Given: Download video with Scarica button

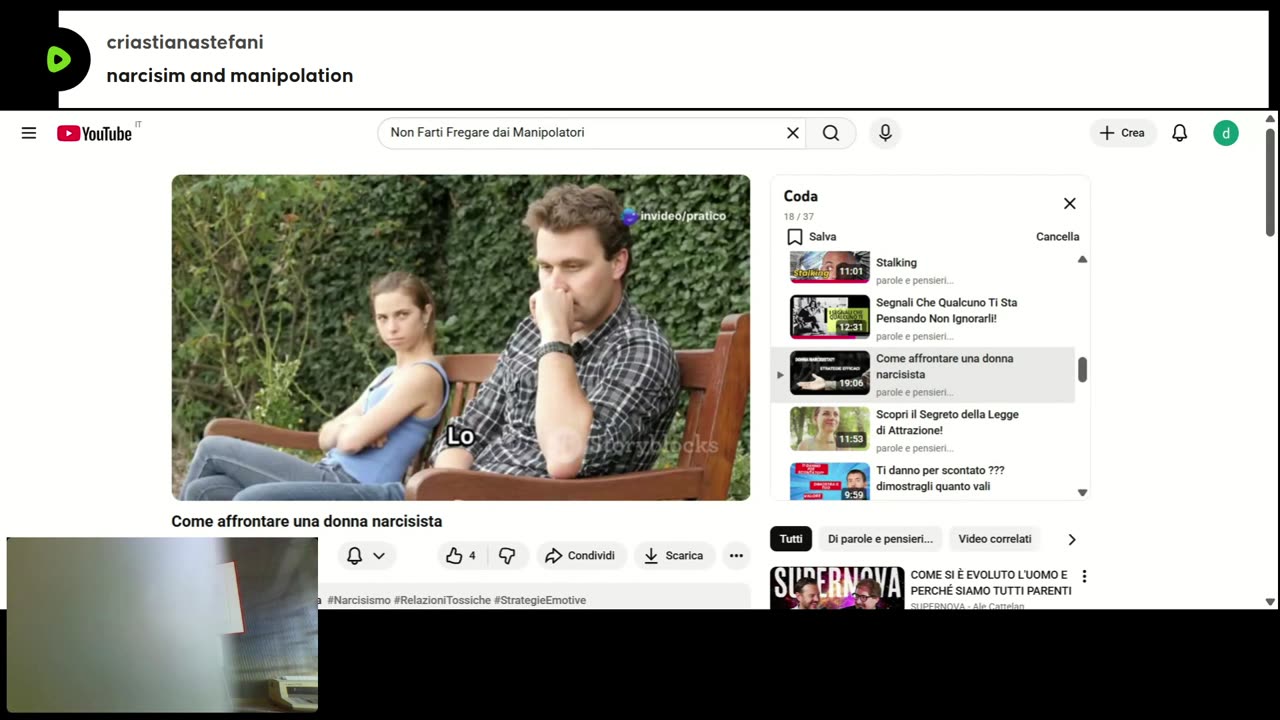Looking at the screenshot, I should 674,556.
